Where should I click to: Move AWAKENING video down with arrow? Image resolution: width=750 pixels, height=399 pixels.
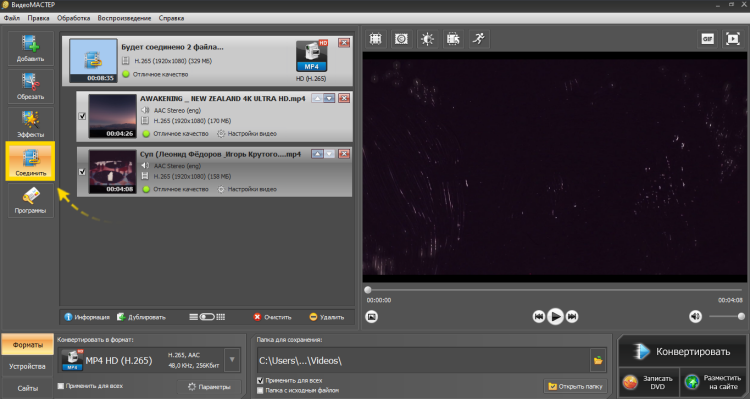point(329,99)
